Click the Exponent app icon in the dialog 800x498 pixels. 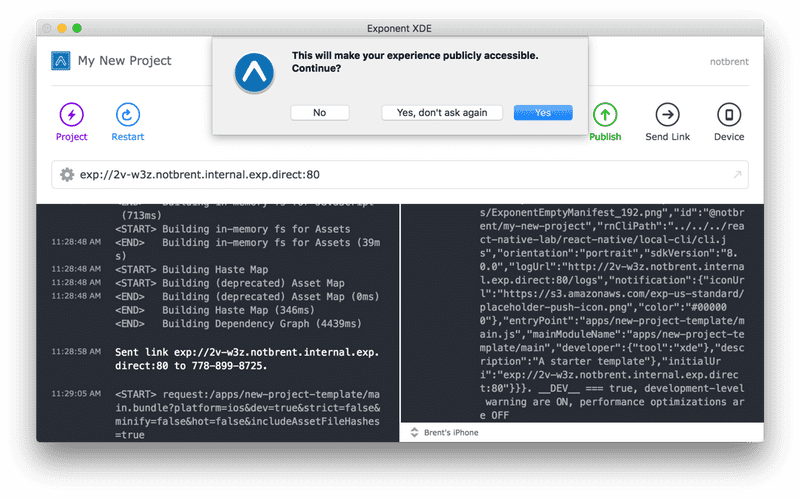254,73
